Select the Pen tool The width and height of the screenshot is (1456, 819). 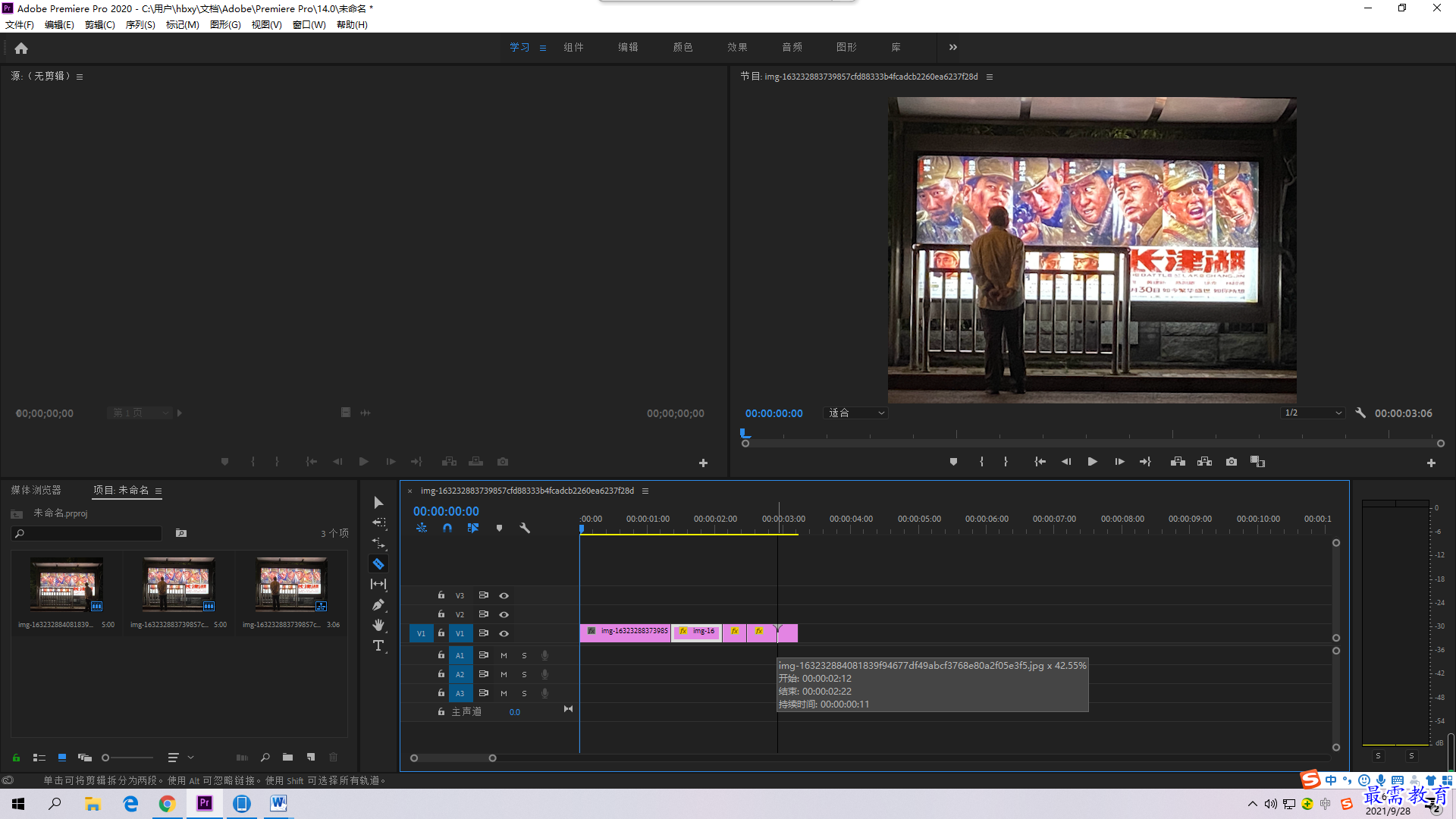pyautogui.click(x=378, y=604)
